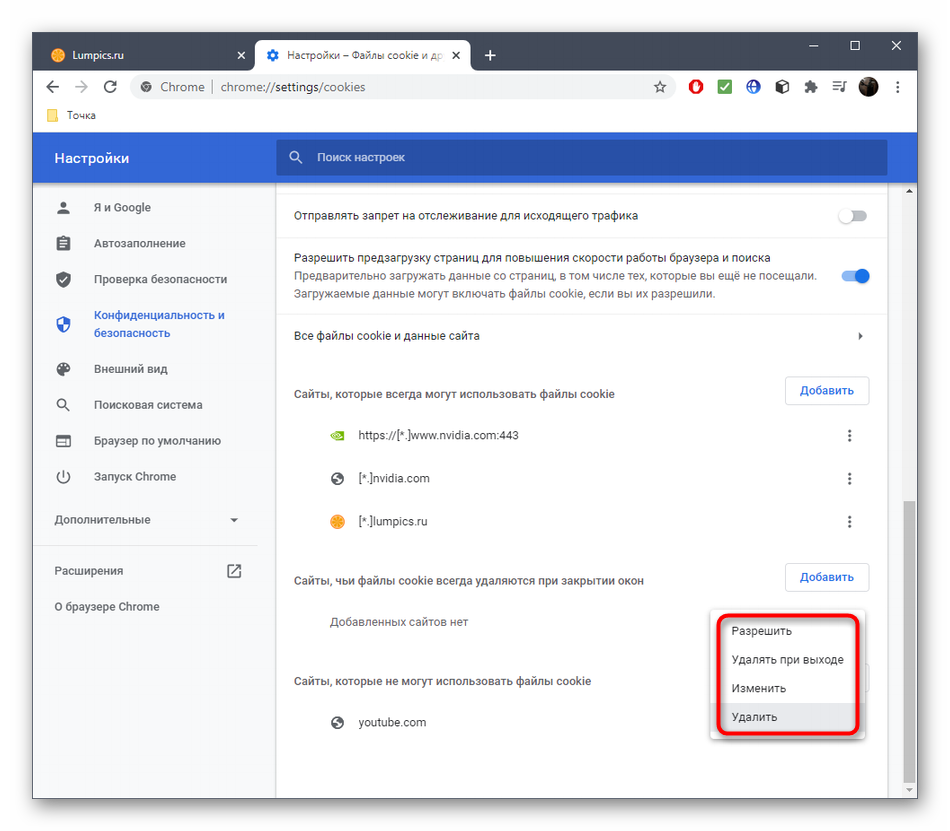Open the cube extension icon
950x831 pixels.
pos(782,87)
